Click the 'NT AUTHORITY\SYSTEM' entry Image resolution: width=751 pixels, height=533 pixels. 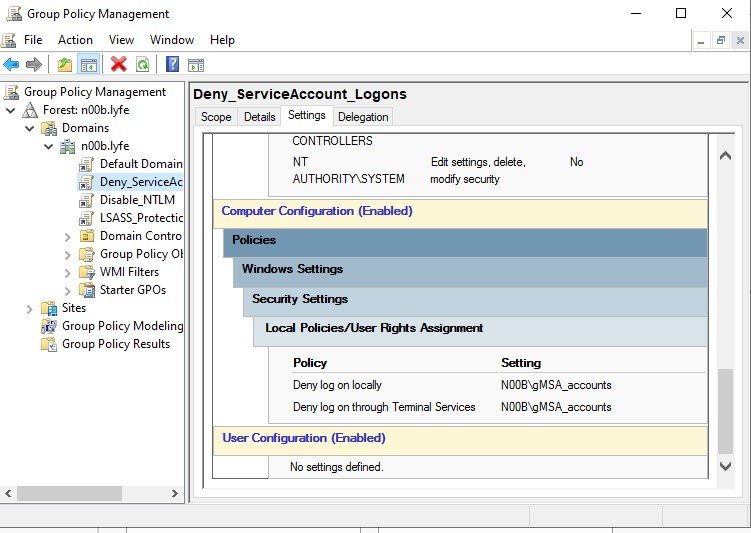[x=349, y=170]
